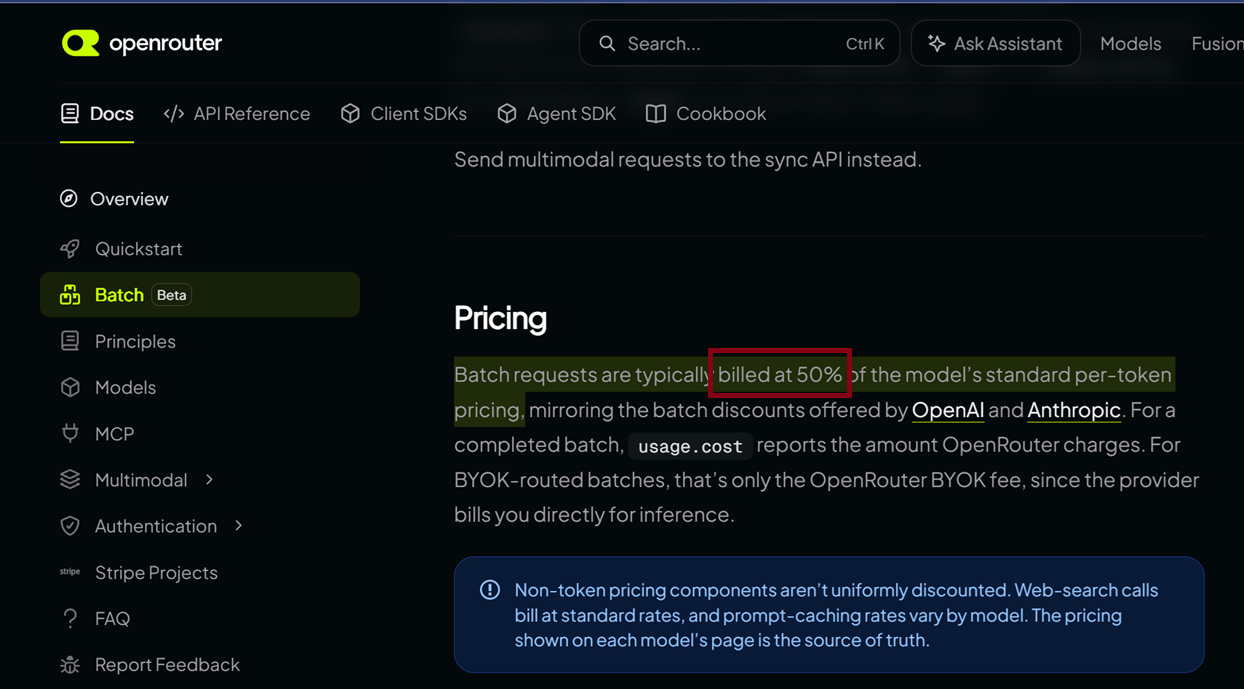
Task: Click the Report Feedback bug icon
Action: pyautogui.click(x=70, y=665)
